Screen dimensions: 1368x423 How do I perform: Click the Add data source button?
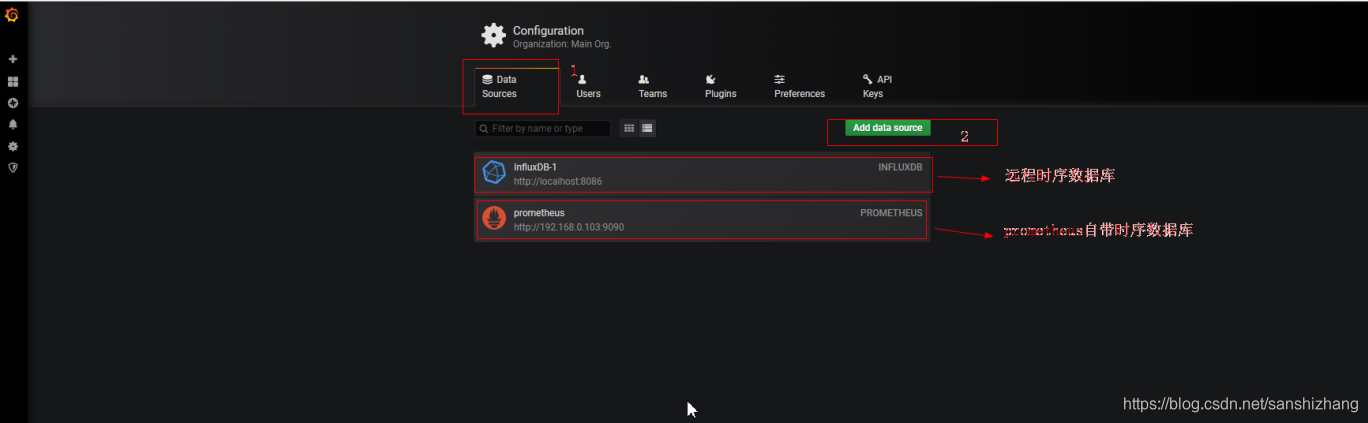888,128
